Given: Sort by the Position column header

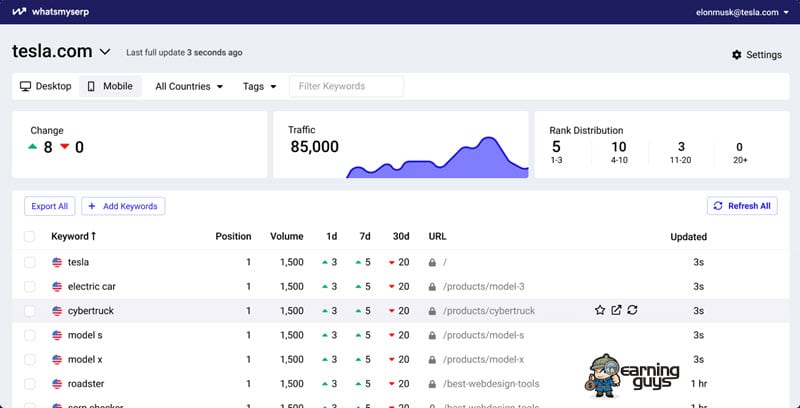Looking at the screenshot, I should click(x=233, y=236).
